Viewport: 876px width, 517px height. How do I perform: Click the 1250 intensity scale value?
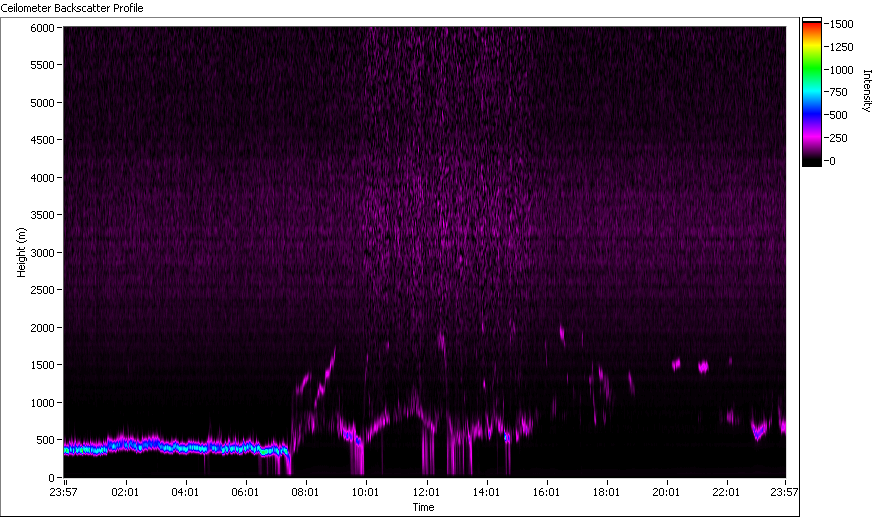tap(841, 47)
